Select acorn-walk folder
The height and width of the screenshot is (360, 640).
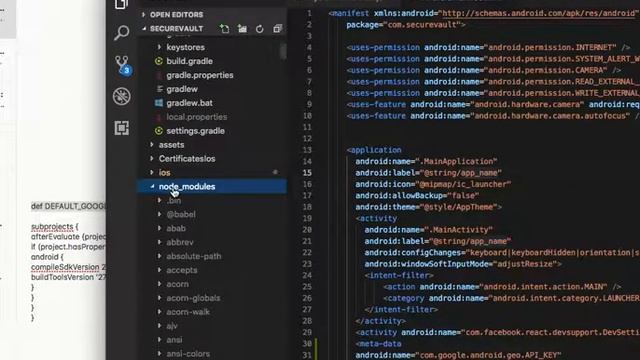[188, 312]
